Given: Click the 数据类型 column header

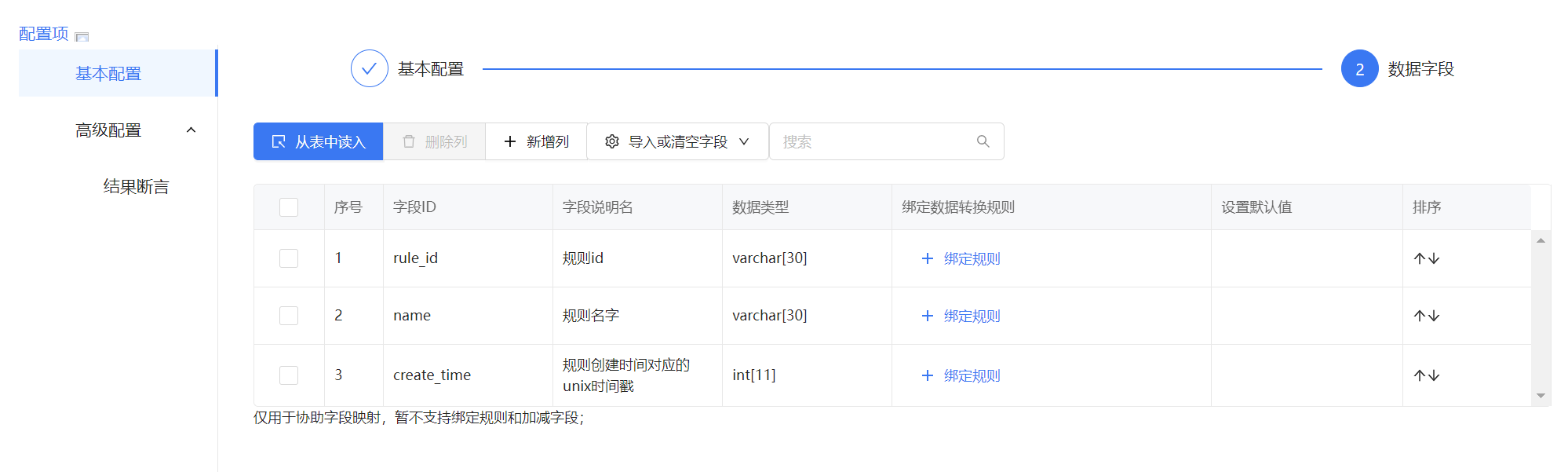Looking at the screenshot, I should tap(807, 207).
